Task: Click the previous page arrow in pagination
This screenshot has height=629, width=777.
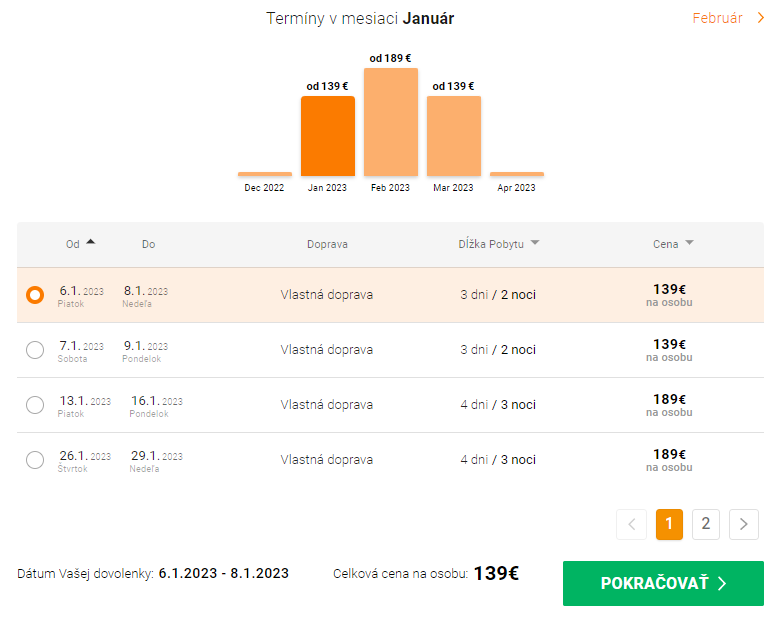Action: (x=632, y=524)
